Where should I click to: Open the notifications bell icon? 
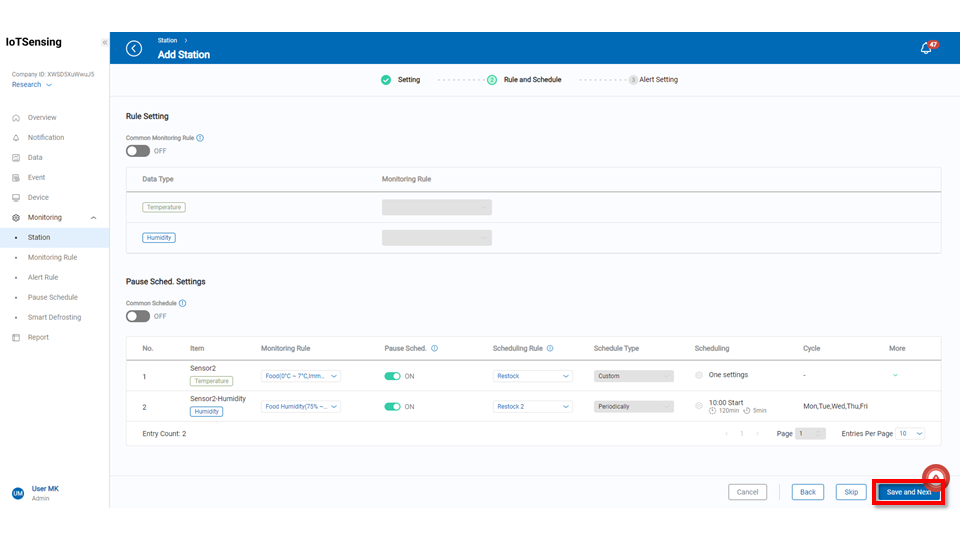[x=926, y=48]
